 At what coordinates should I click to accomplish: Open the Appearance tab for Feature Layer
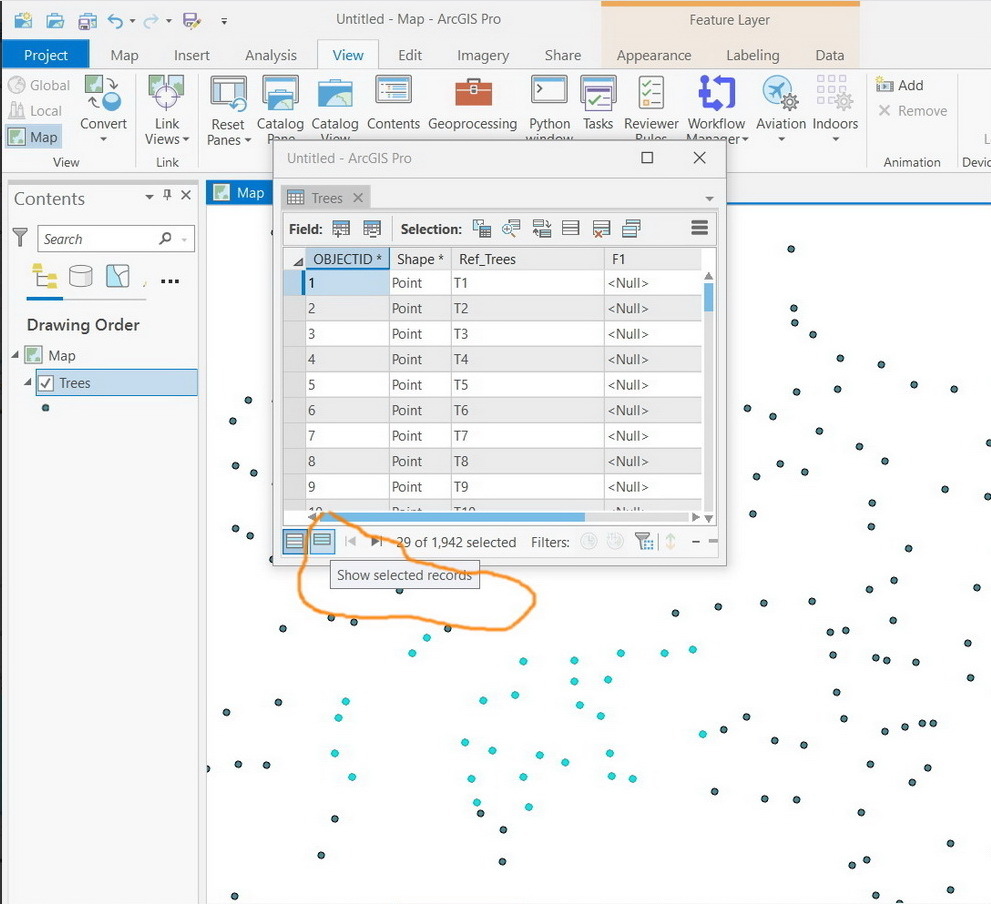(x=654, y=56)
